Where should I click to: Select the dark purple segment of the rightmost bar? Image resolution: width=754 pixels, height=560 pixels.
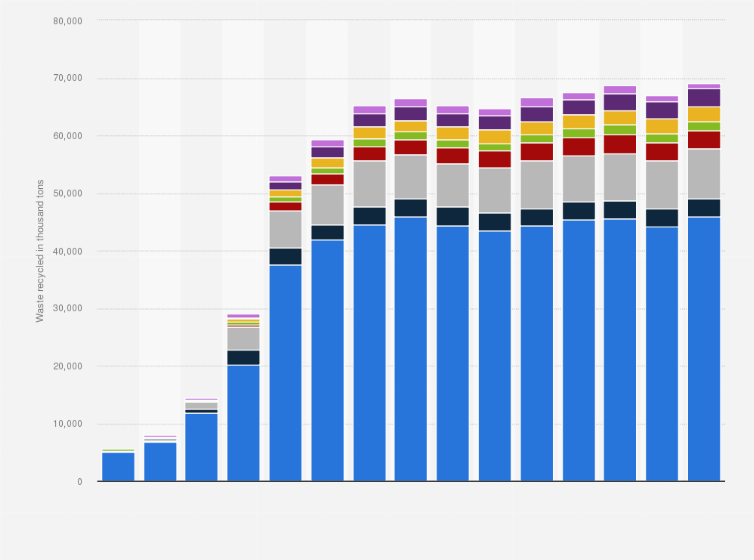pos(705,98)
